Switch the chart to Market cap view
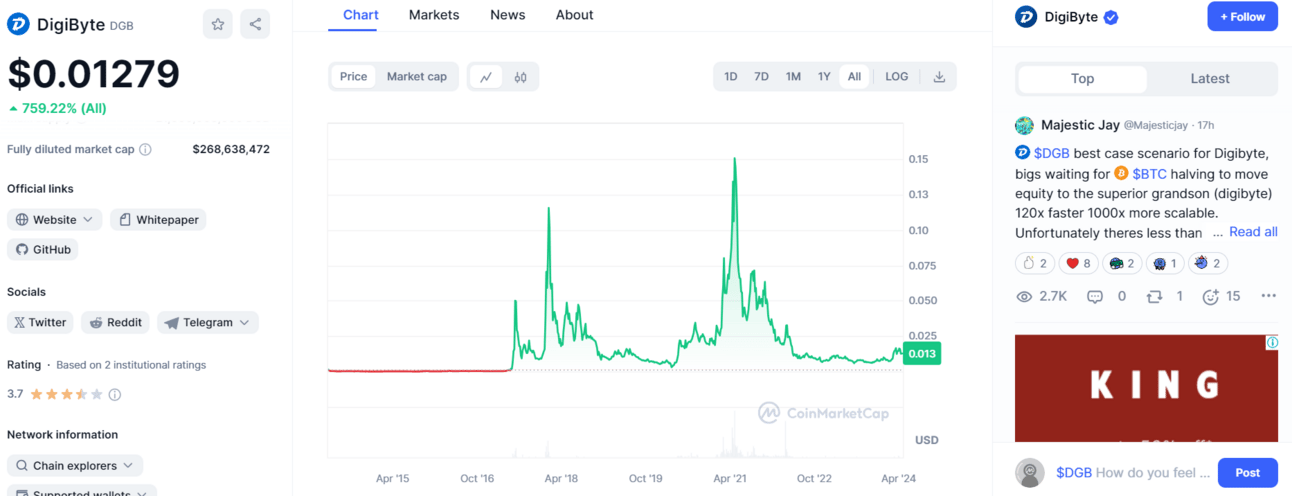Image resolution: width=1292 pixels, height=496 pixels. coord(417,77)
